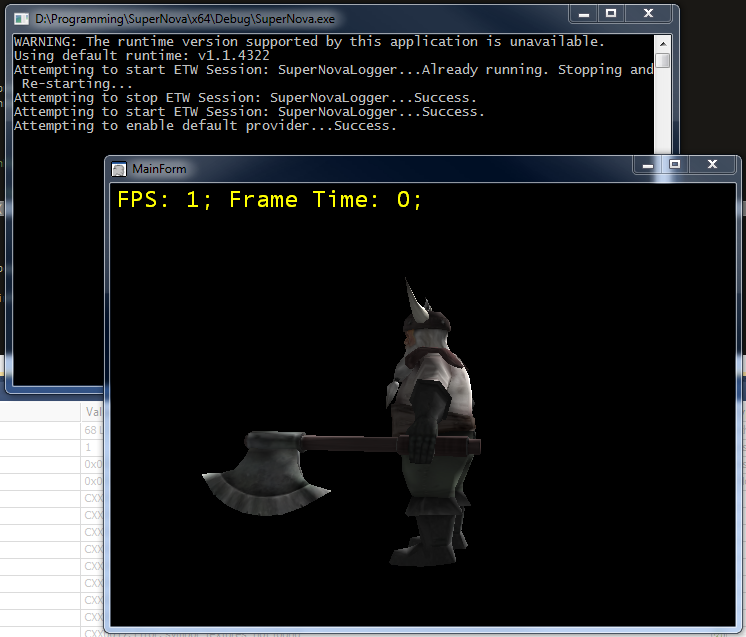
Task: Click the console scrollbar thumb
Action: tap(662, 61)
